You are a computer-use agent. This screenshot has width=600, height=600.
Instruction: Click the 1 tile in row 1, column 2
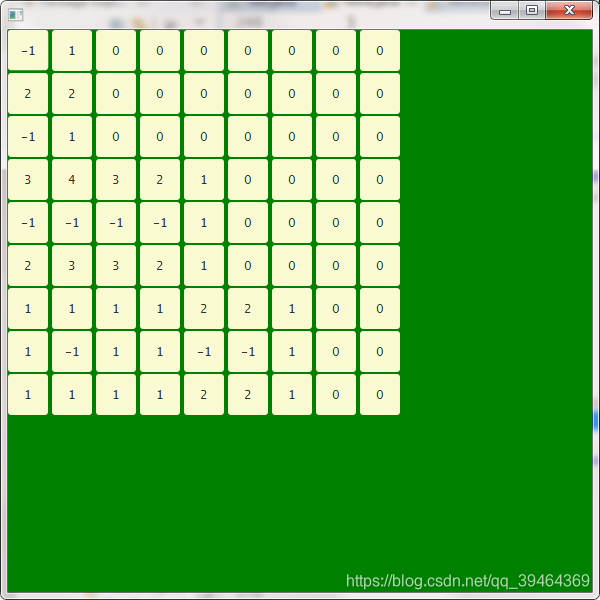click(x=72, y=51)
